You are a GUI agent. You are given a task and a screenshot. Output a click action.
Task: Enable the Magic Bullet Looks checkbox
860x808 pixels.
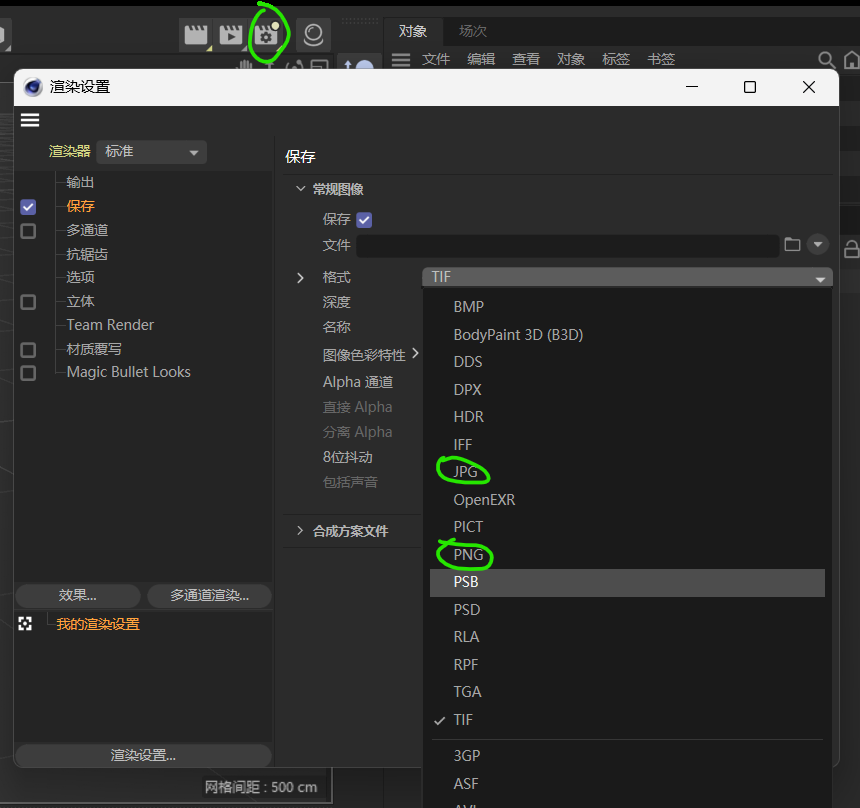click(x=28, y=373)
